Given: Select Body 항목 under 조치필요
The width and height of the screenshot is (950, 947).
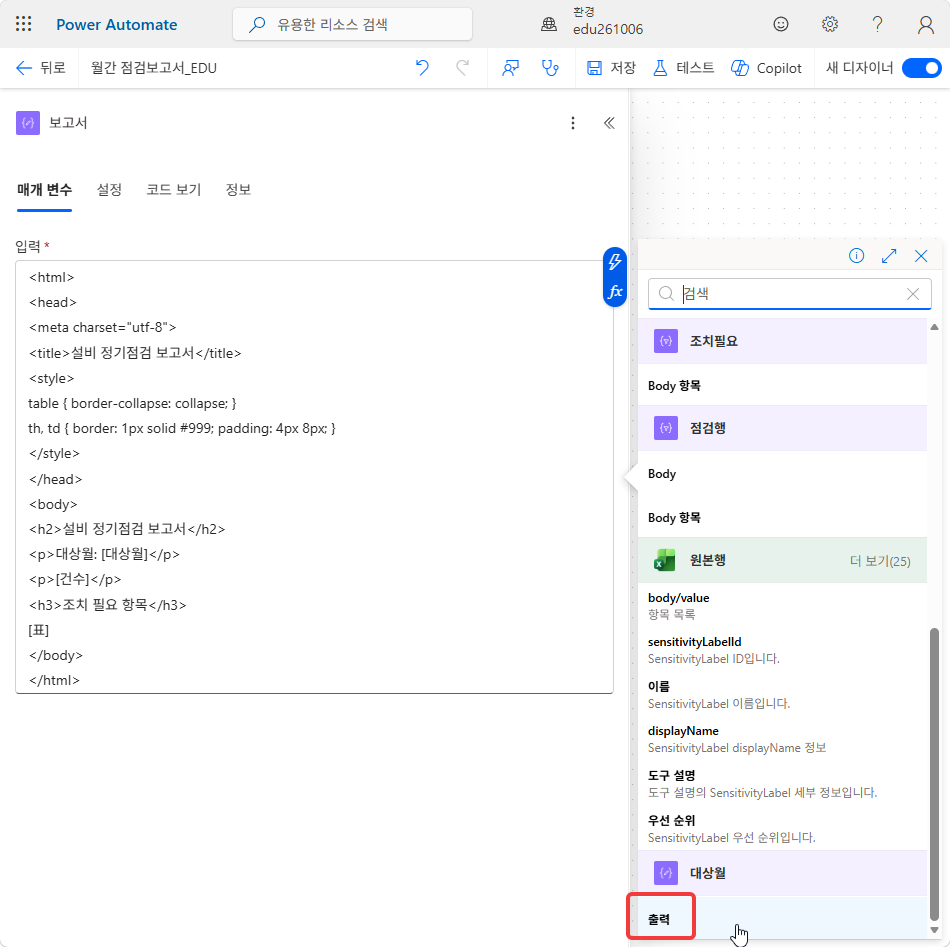Looking at the screenshot, I should tap(782, 386).
